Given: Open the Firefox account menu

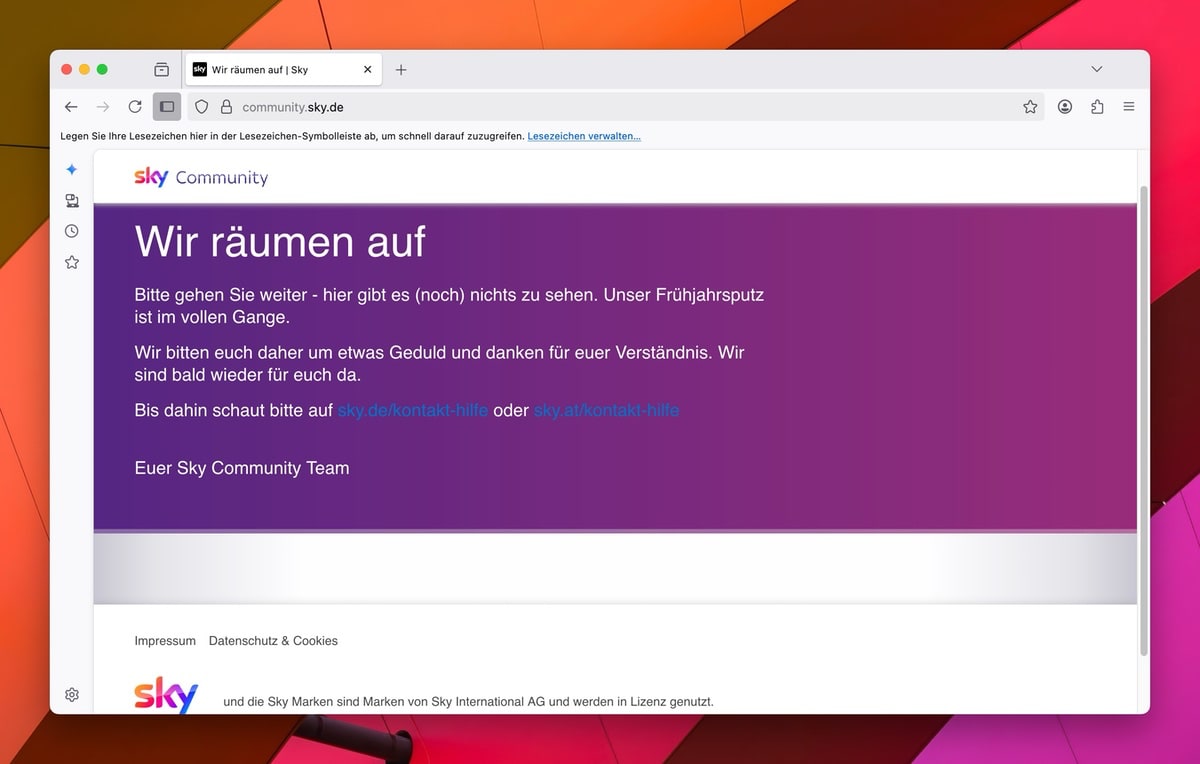Looking at the screenshot, I should tap(1065, 107).
